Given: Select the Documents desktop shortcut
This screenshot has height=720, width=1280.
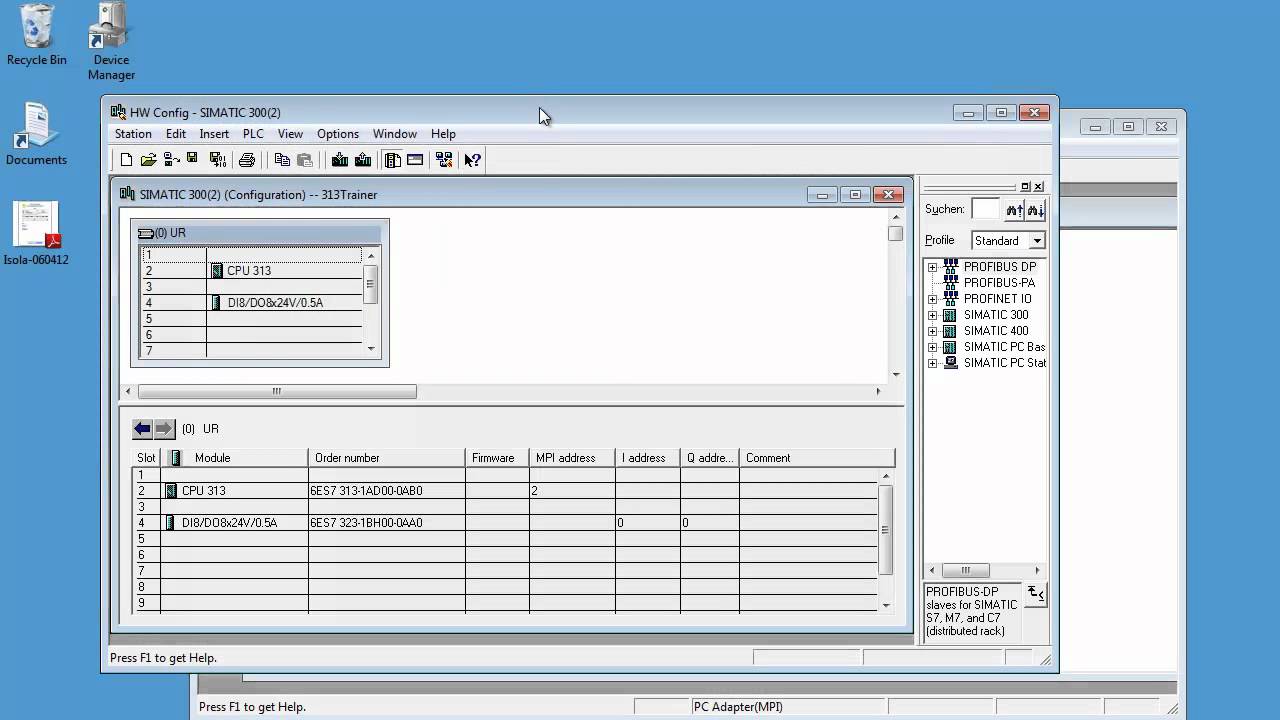Looking at the screenshot, I should coord(36,135).
